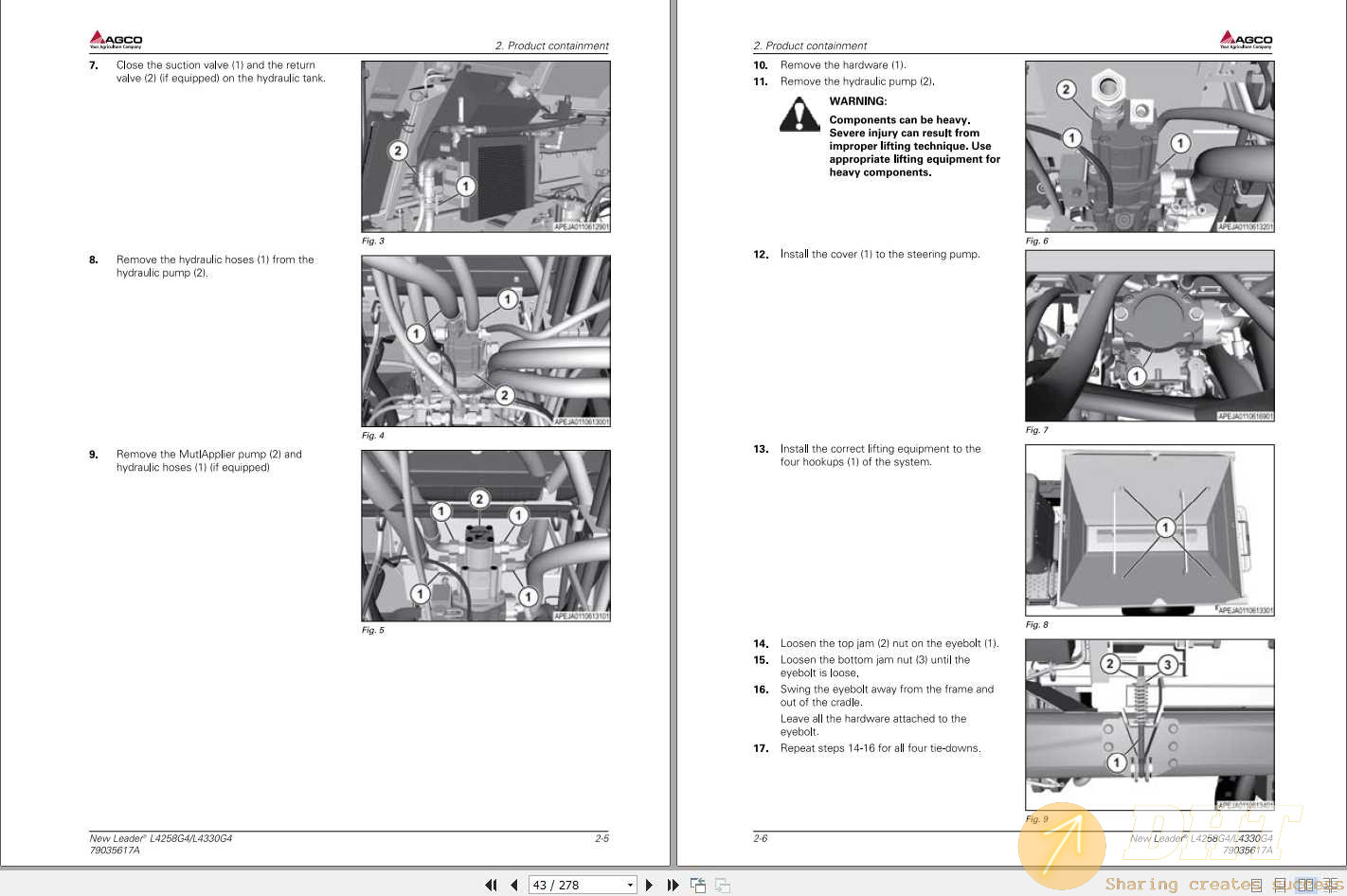Click the greyed next view icon in bottom toolbar
1347x896 pixels.
723,885
